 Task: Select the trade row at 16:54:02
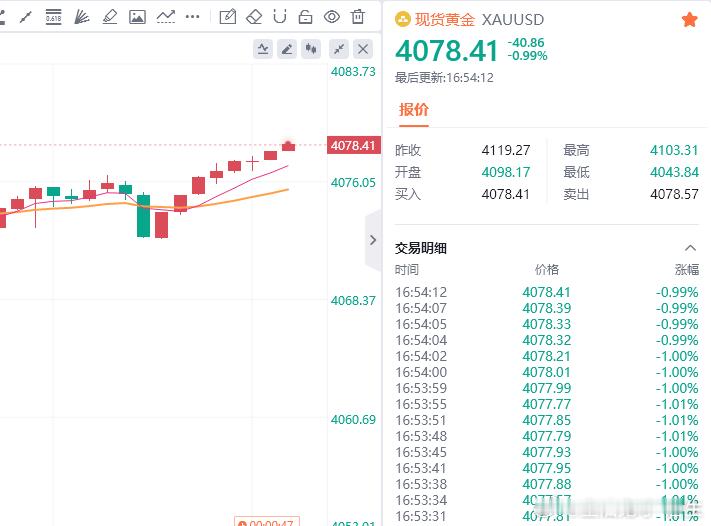pos(546,356)
